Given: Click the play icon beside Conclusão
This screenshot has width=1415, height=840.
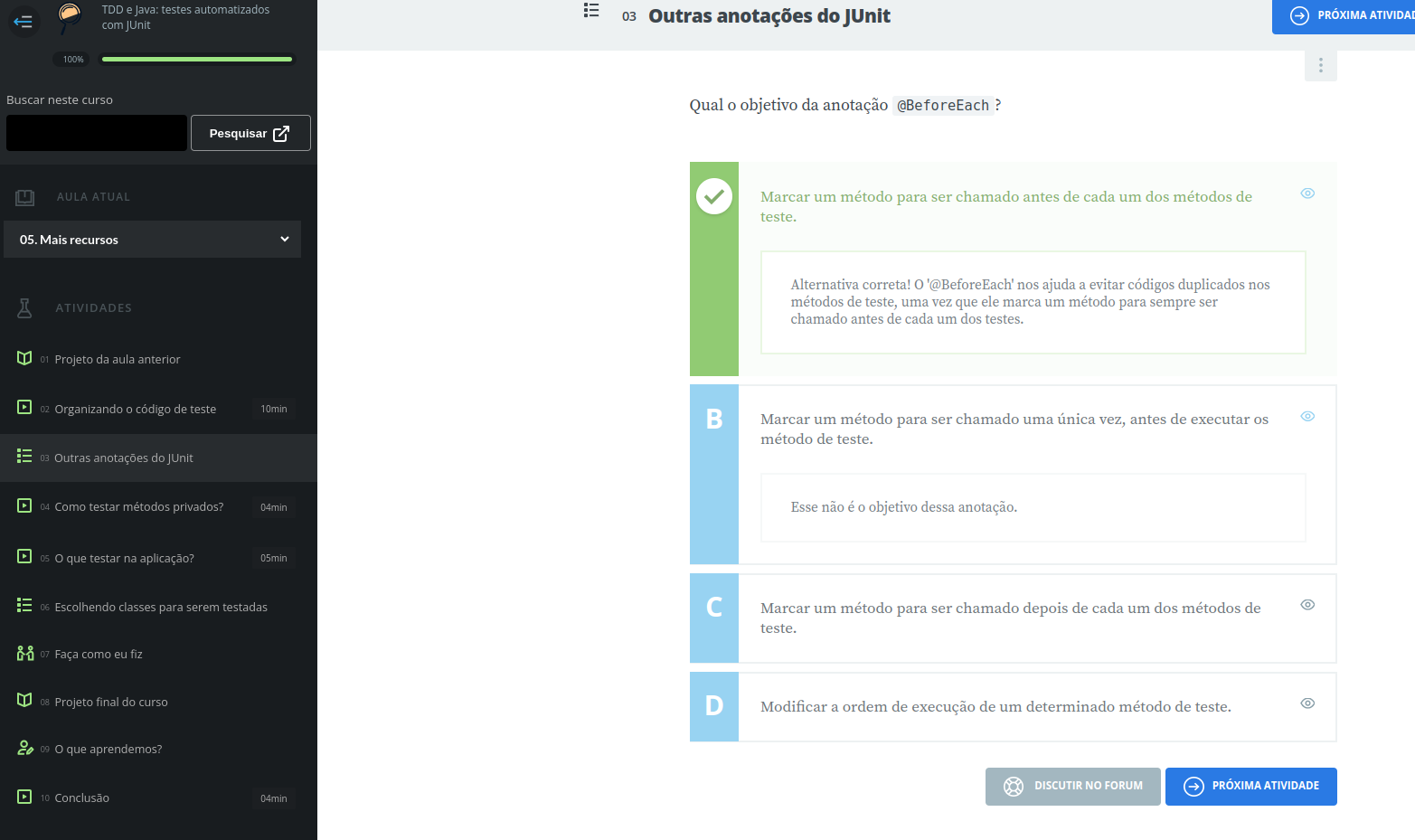Looking at the screenshot, I should click(24, 797).
